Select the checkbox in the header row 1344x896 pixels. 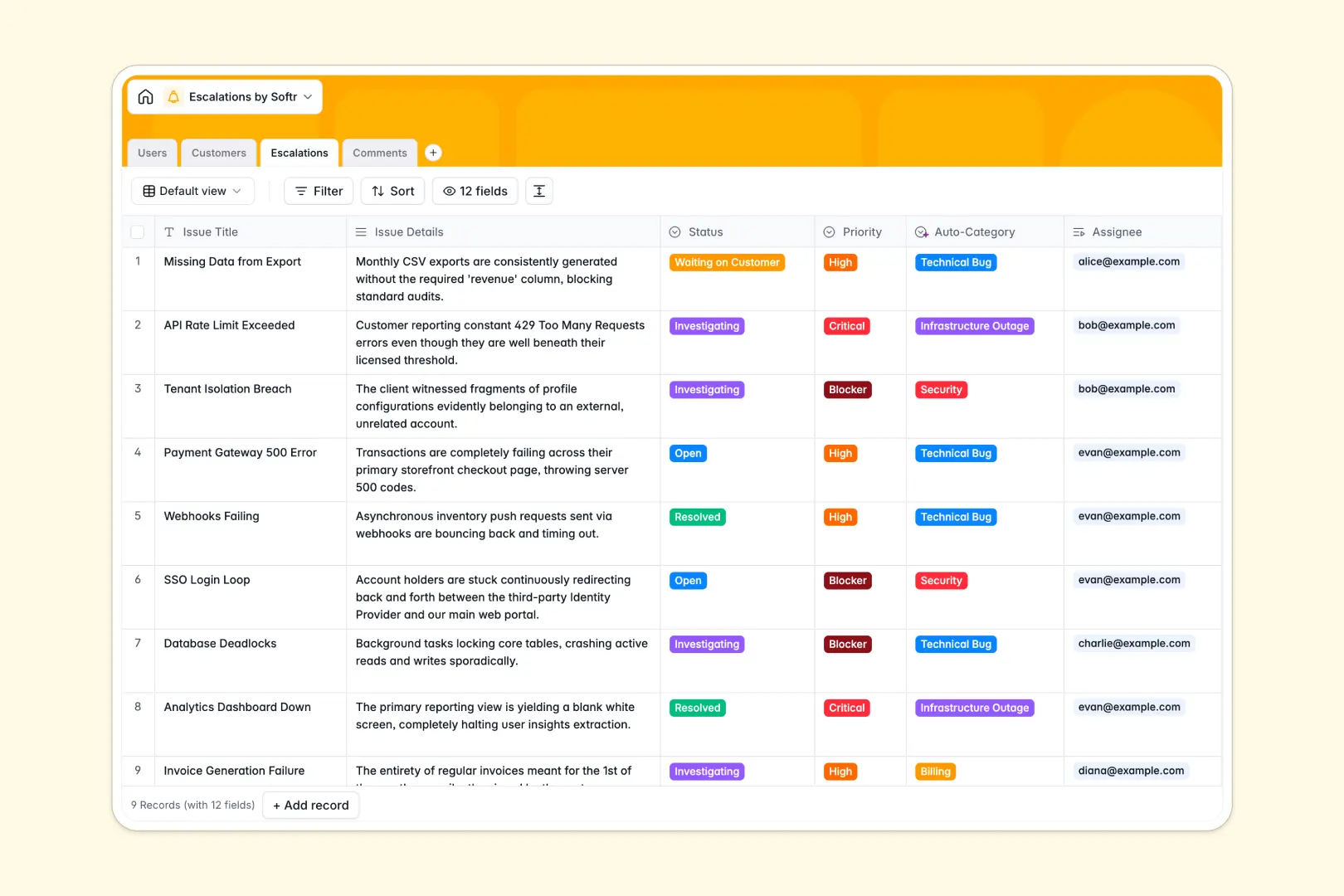tap(138, 231)
